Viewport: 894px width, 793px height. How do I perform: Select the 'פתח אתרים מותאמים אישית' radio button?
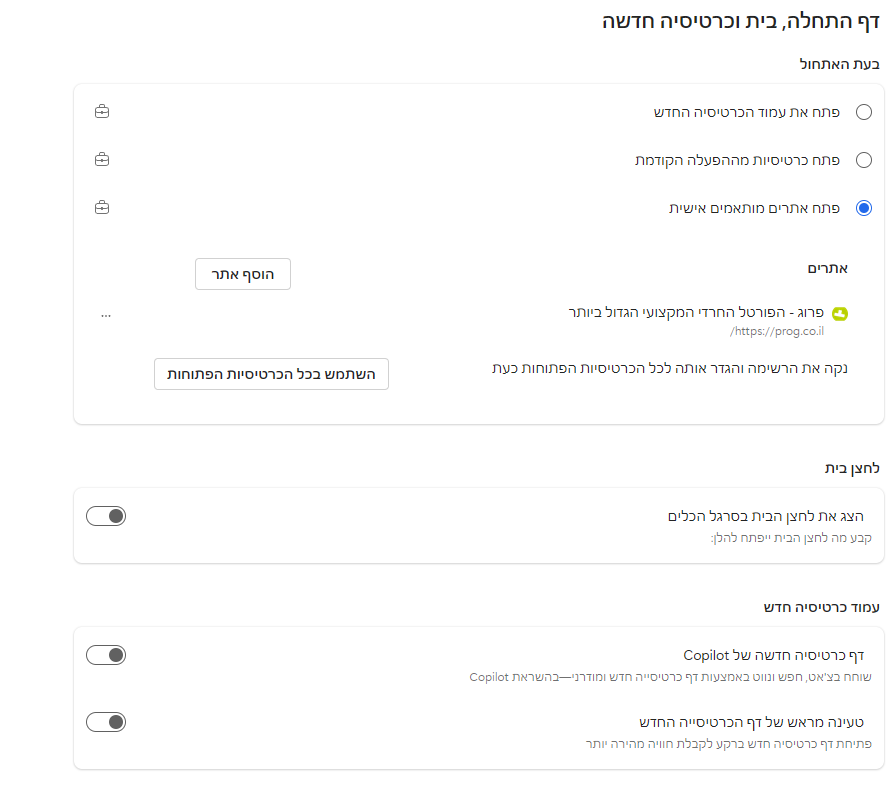click(x=864, y=208)
